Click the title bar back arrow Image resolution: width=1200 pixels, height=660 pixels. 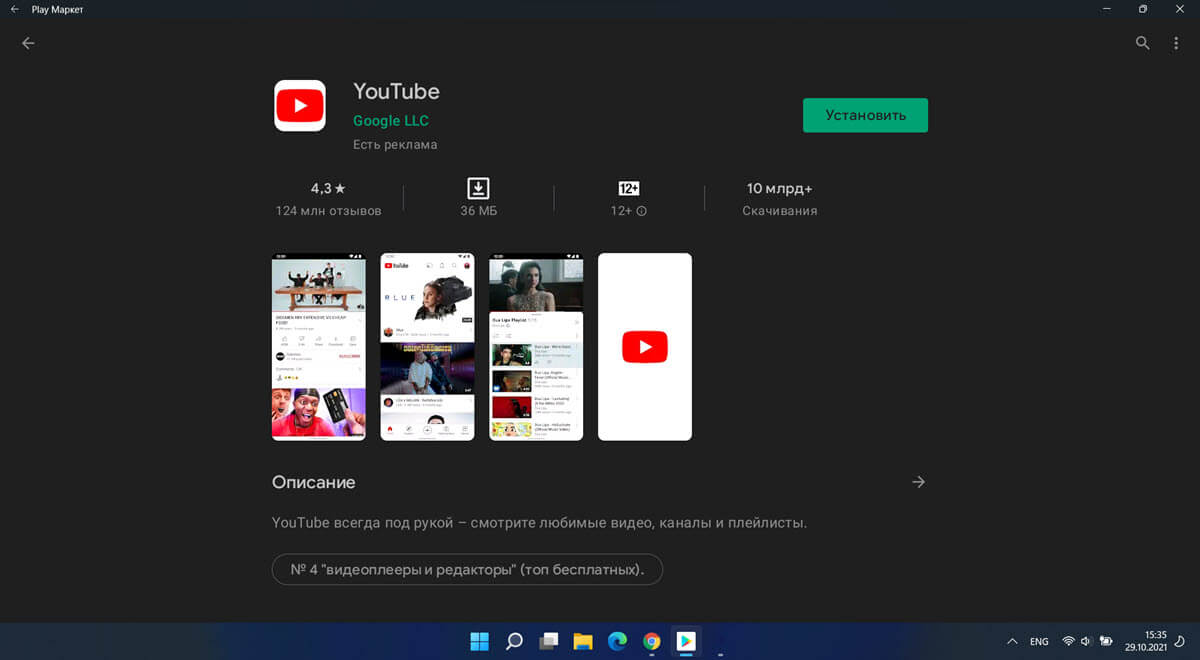pos(14,9)
